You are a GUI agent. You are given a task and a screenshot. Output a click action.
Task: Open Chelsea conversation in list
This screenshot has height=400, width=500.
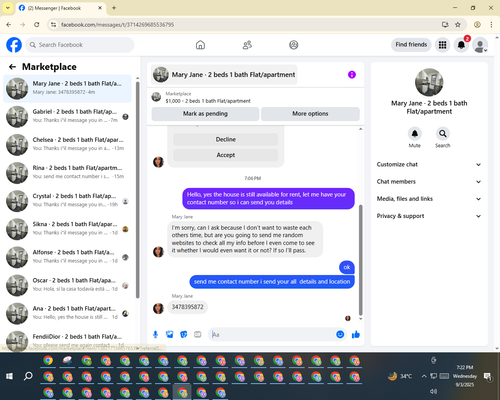pos(67,145)
